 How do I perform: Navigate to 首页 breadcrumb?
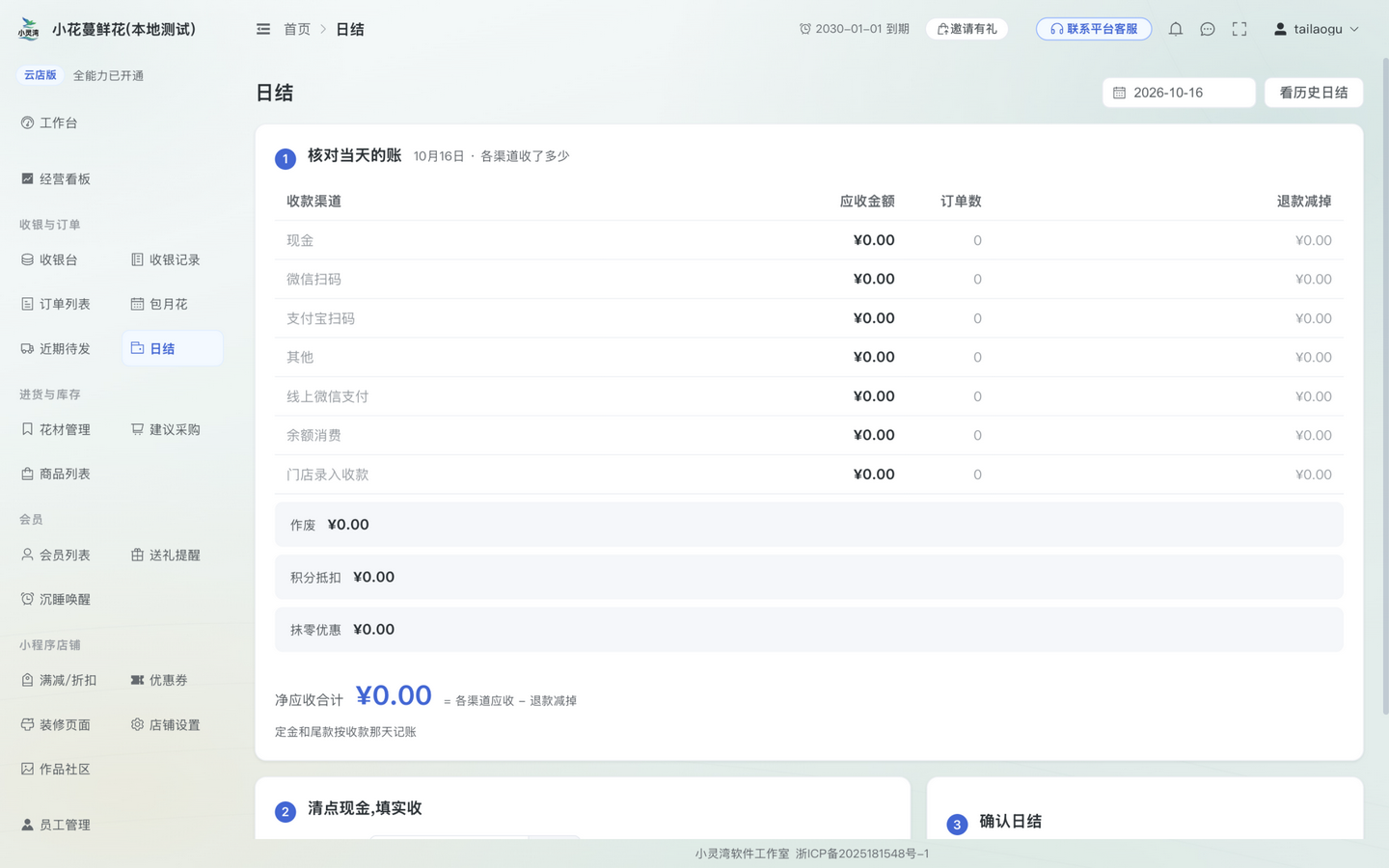[297, 29]
